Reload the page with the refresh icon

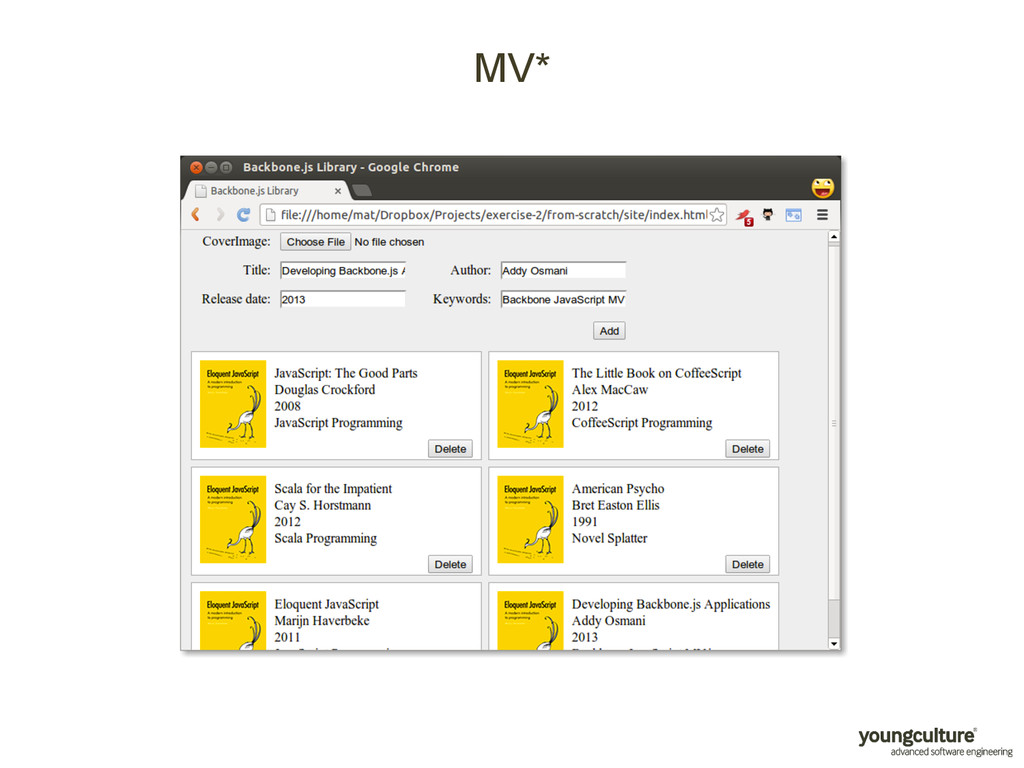[x=244, y=215]
